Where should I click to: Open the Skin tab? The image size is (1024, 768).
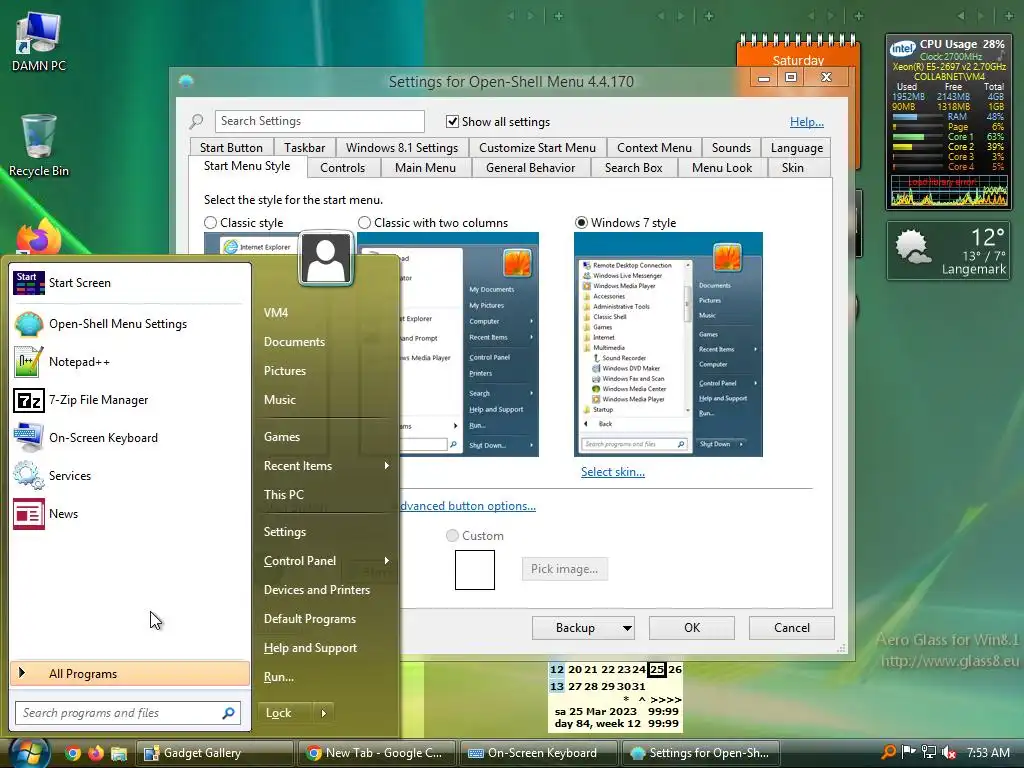tap(793, 168)
